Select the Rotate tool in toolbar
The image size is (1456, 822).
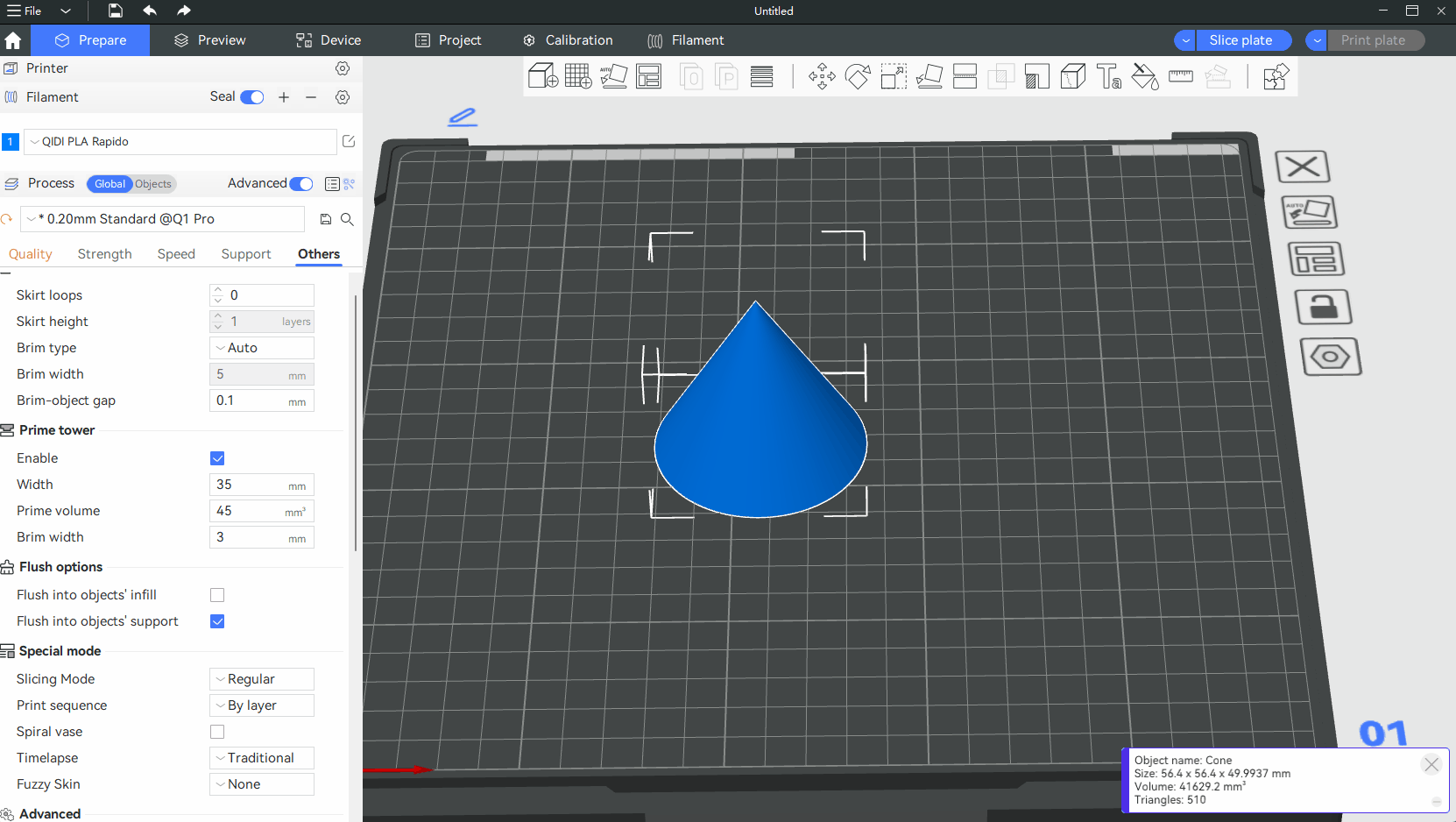point(858,76)
